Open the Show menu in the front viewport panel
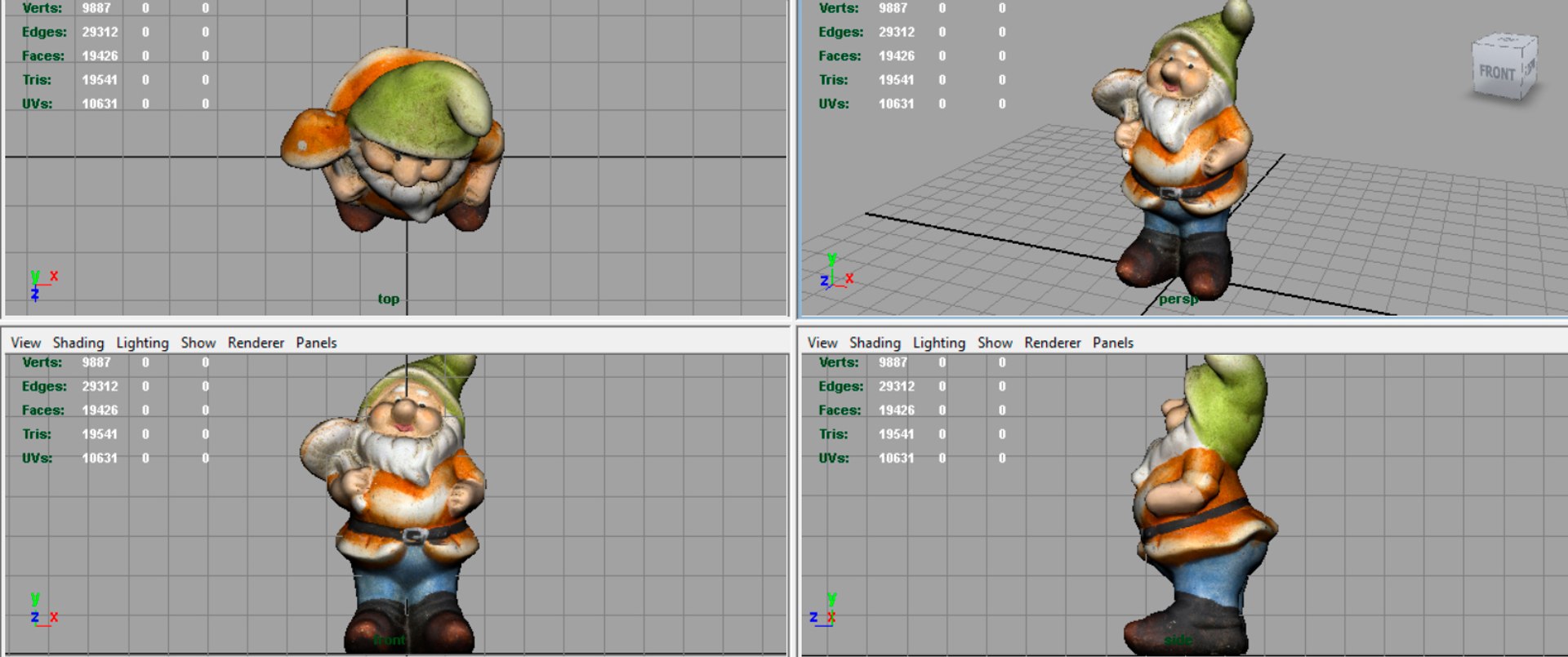The height and width of the screenshot is (657, 1568). coord(198,343)
